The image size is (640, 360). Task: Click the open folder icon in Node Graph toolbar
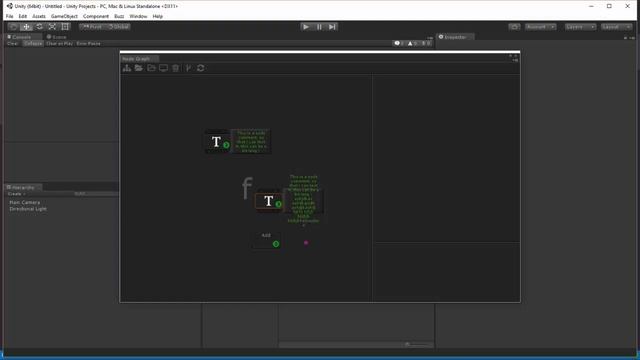(x=139, y=68)
